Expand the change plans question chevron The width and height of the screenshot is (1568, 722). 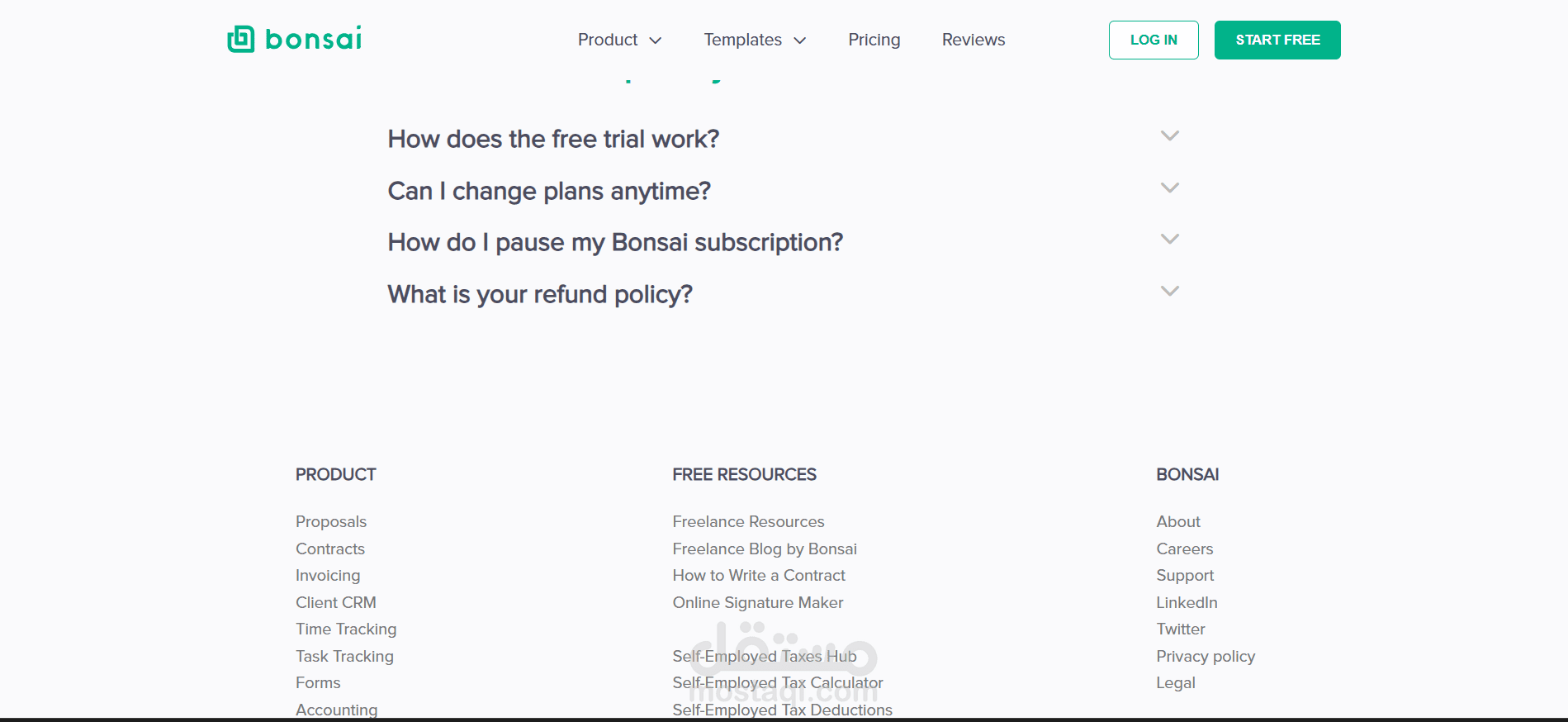[x=1169, y=188]
